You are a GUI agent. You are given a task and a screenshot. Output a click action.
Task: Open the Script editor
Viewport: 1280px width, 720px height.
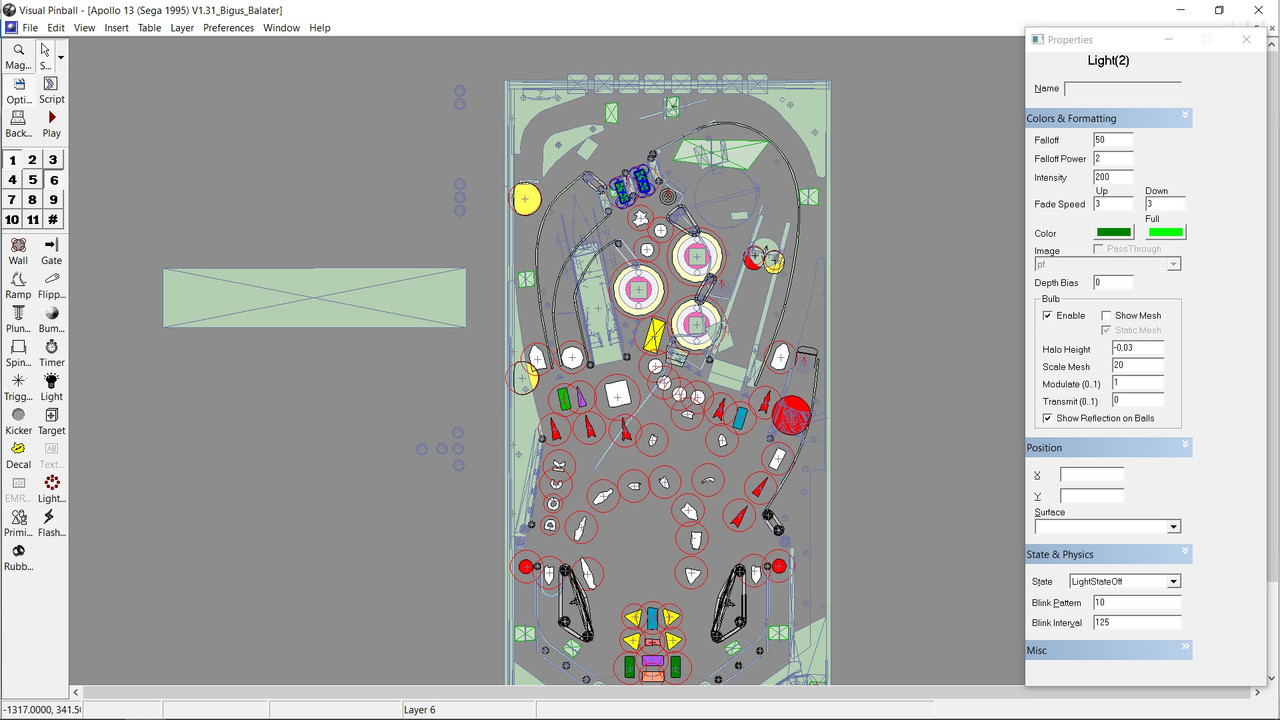51,90
